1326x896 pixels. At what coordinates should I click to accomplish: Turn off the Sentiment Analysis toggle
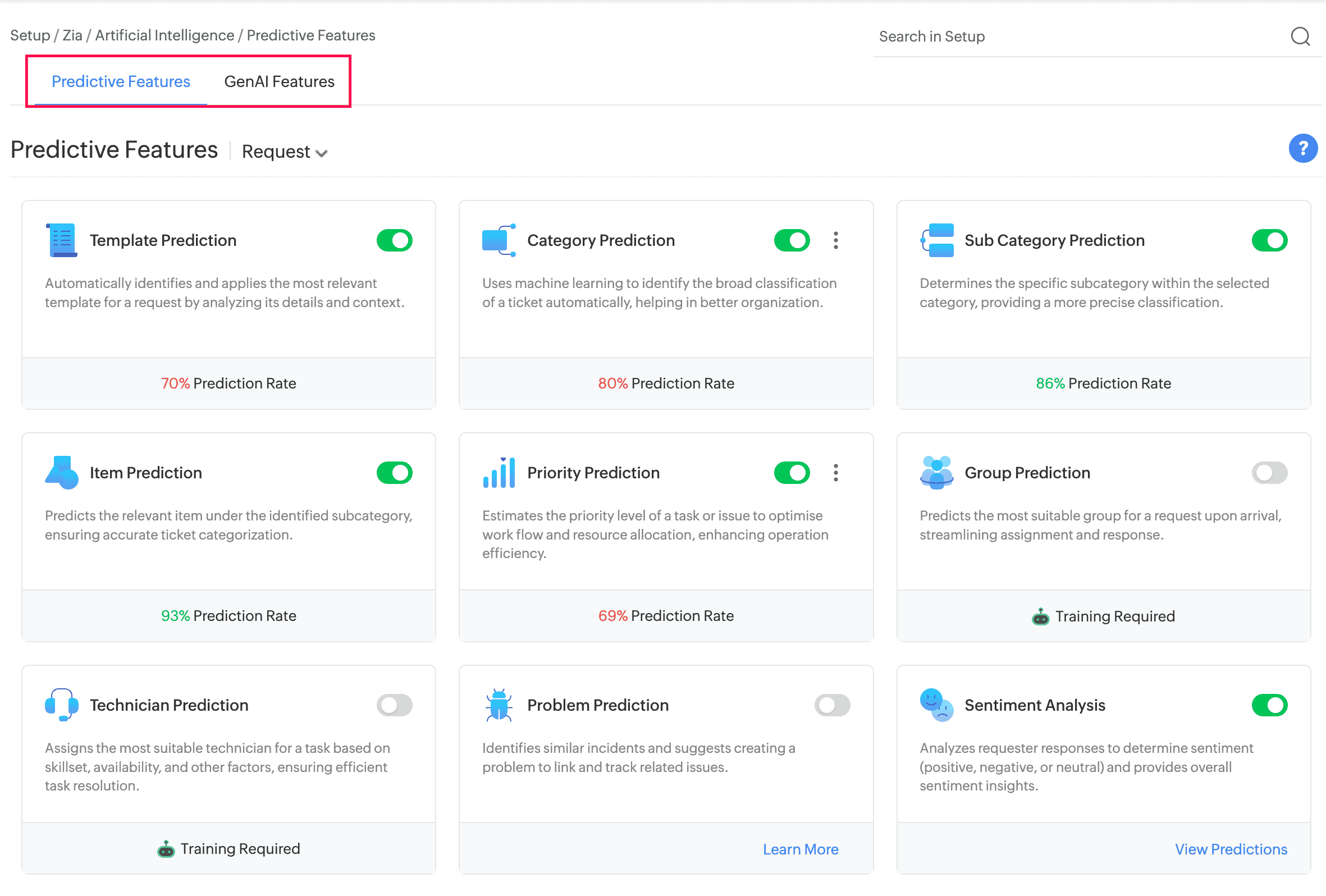tap(1269, 705)
